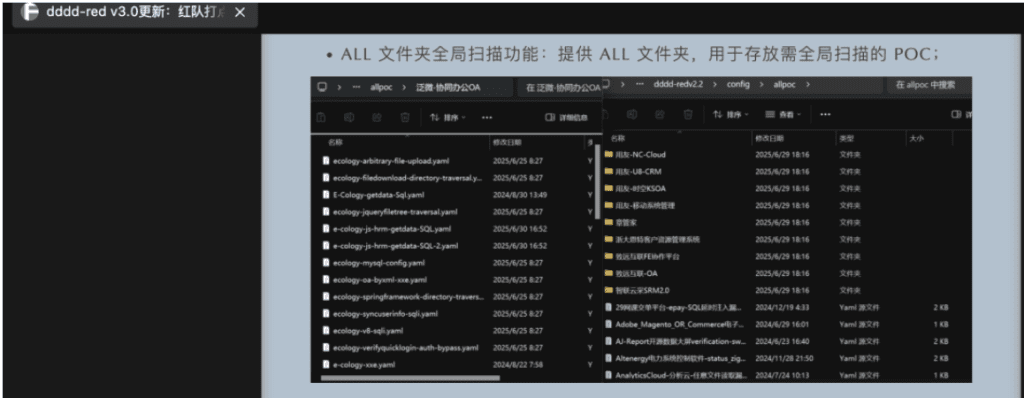This screenshot has width=1024, height=398.
Task: Select ecology-syncuserinfo-sqli.yaml file name
Action: 385,314
